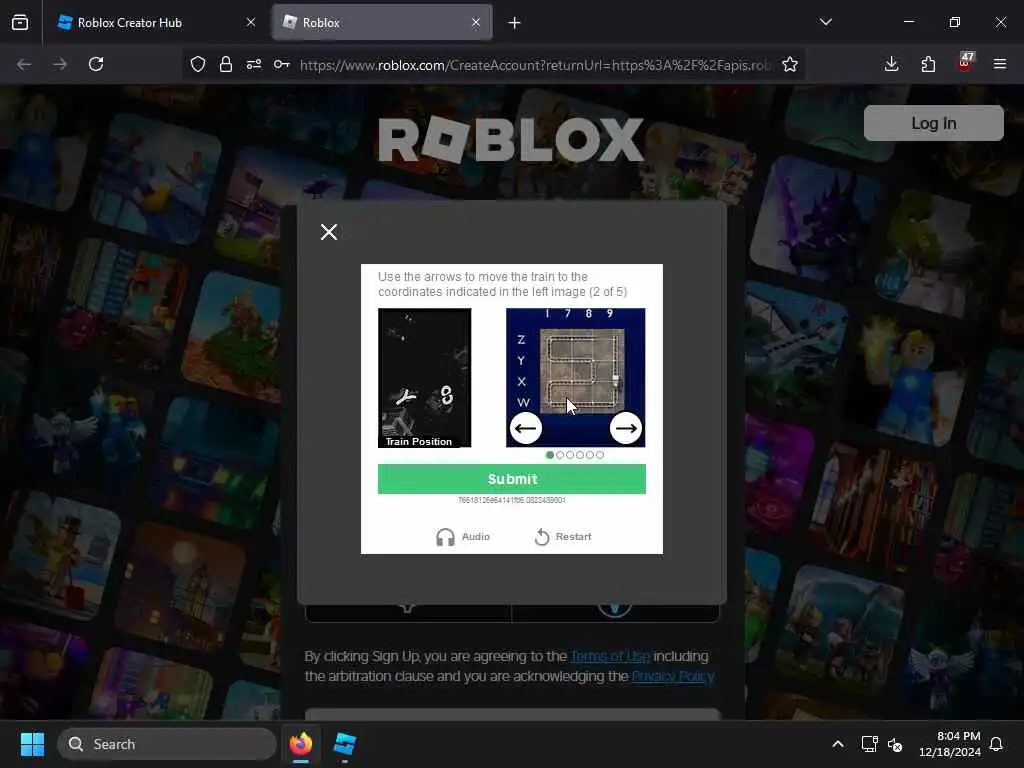Image resolution: width=1024 pixels, height=768 pixels.
Task: Close the verification dialog with the X
Action: coord(329,232)
